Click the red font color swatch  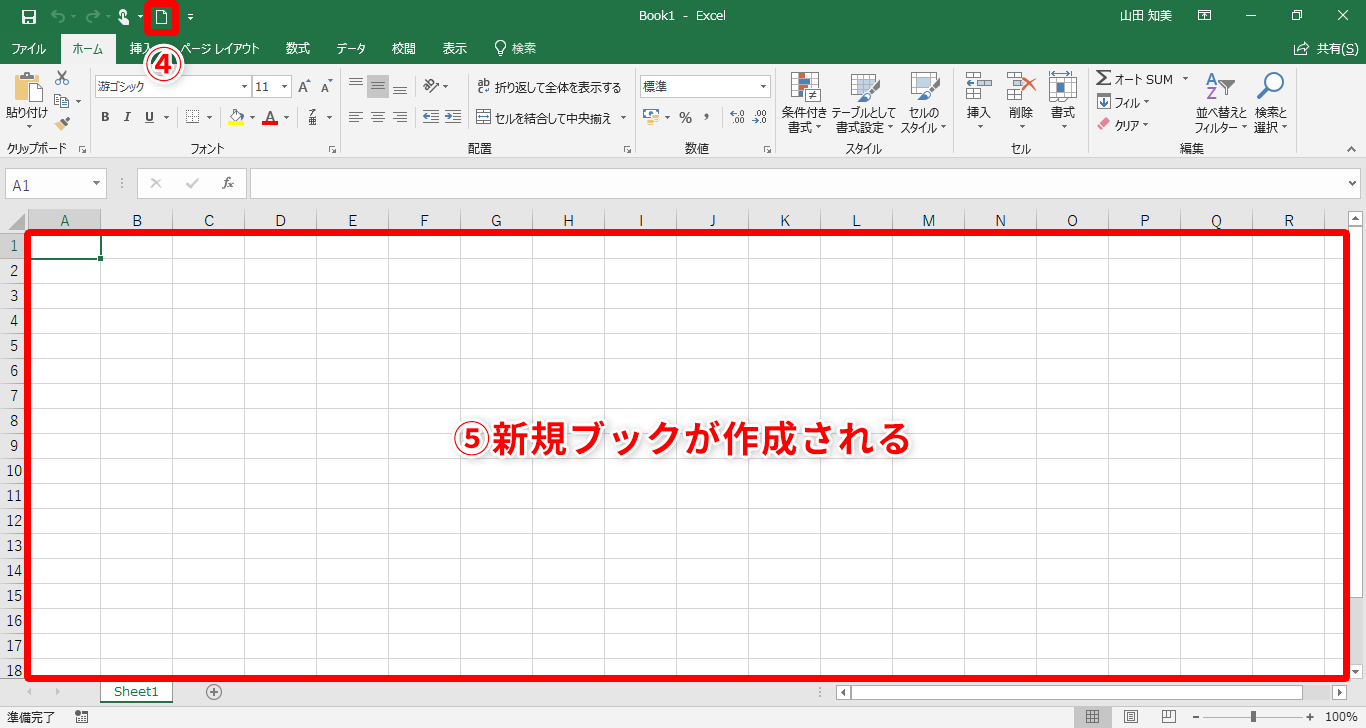(270, 118)
